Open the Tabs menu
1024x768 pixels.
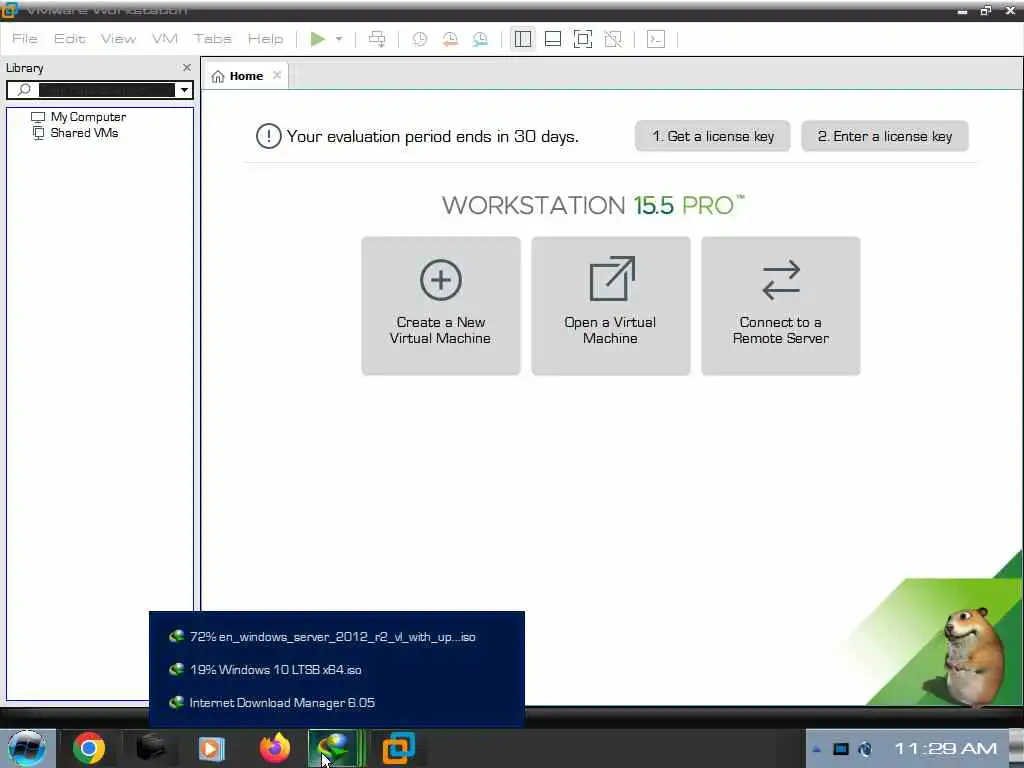[213, 39]
